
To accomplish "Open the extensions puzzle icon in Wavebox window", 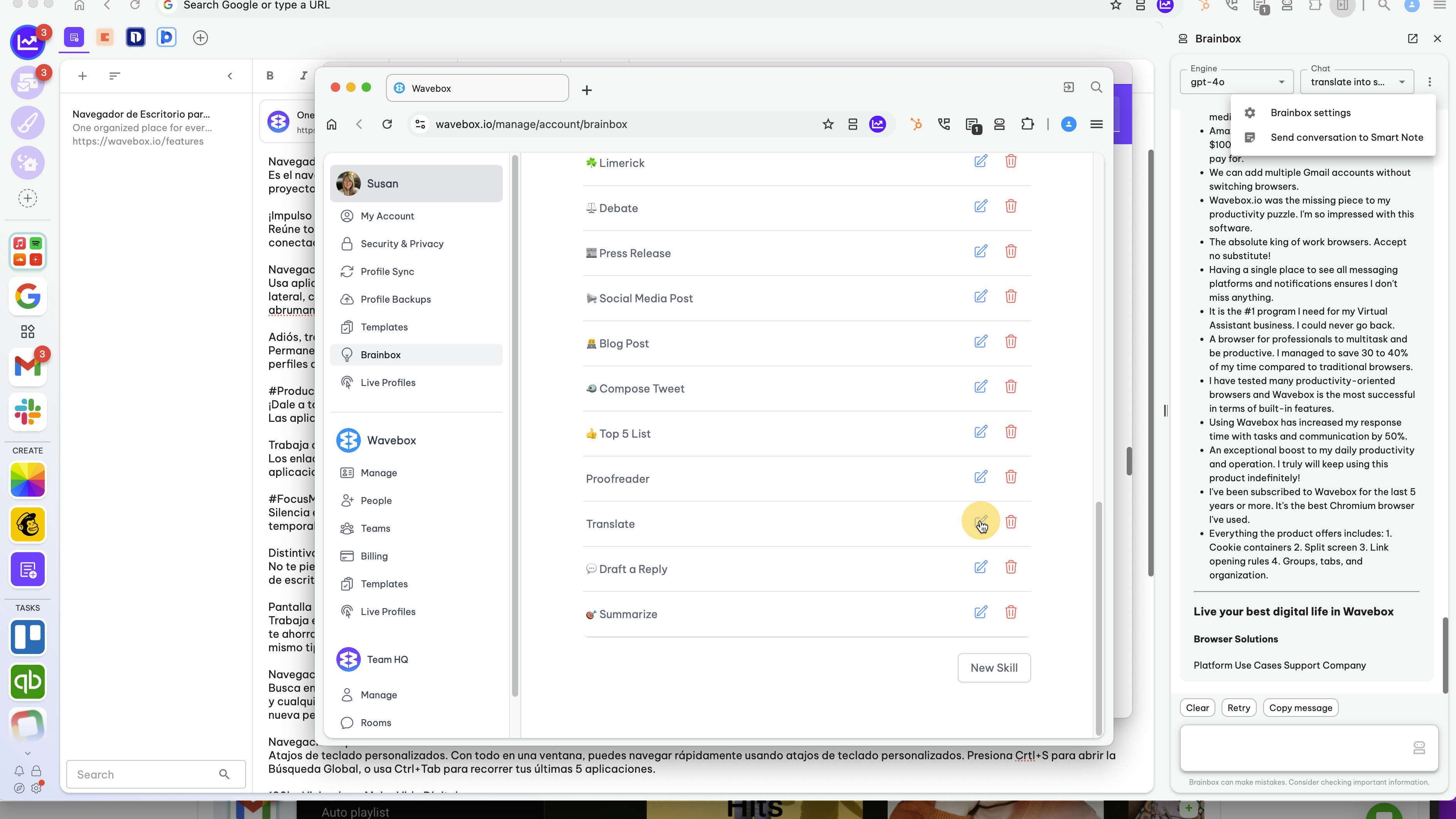I will [1028, 124].
